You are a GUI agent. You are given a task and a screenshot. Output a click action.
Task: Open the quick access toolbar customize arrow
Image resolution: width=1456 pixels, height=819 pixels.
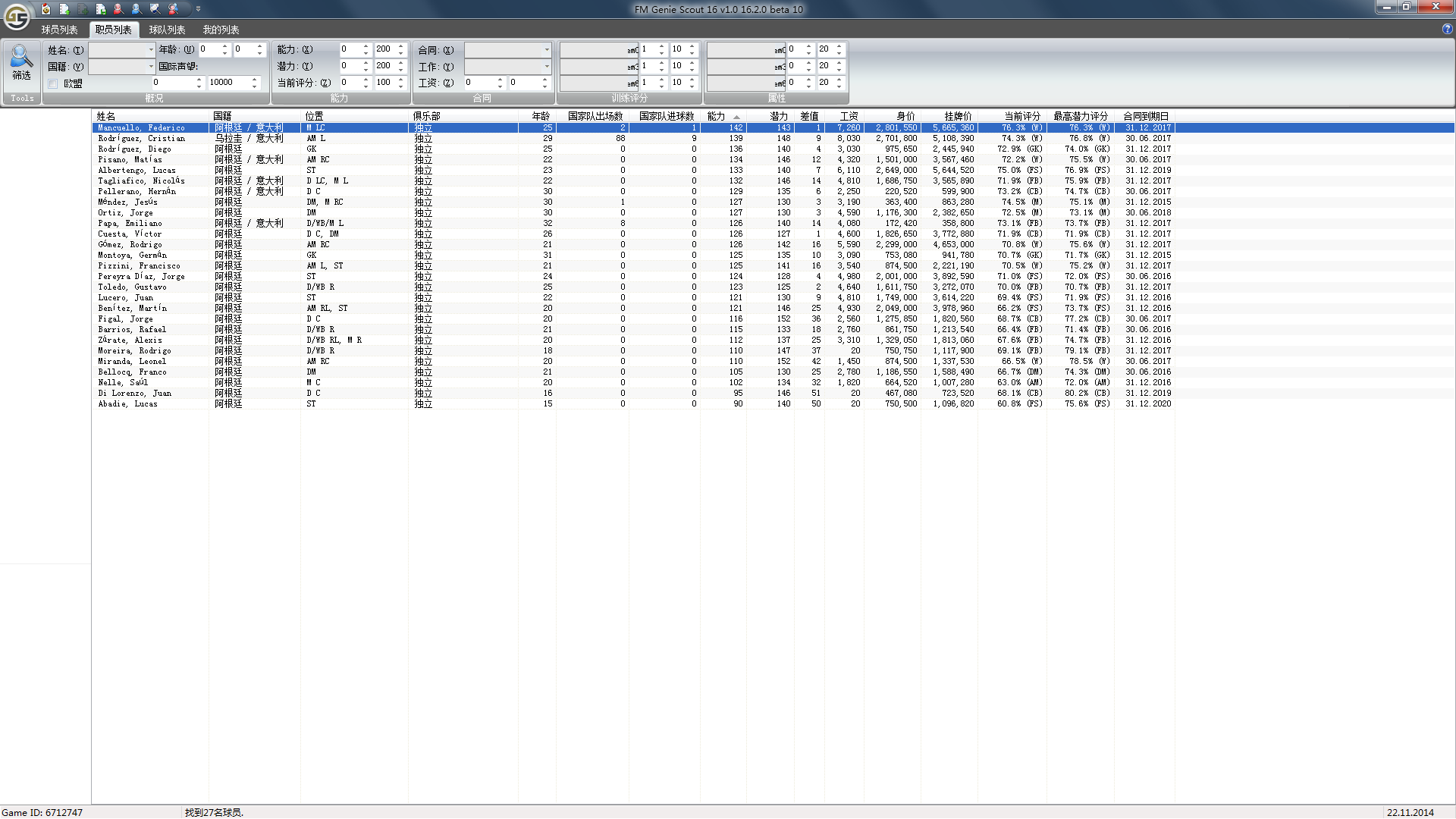198,9
